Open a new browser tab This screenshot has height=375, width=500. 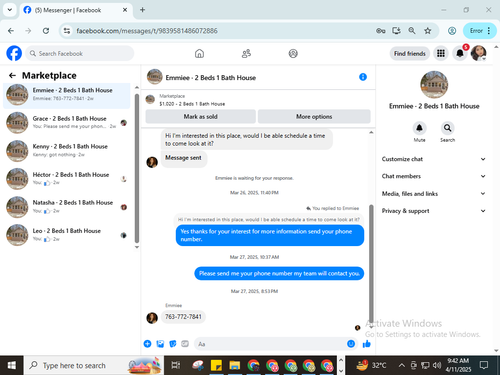pos(142,10)
